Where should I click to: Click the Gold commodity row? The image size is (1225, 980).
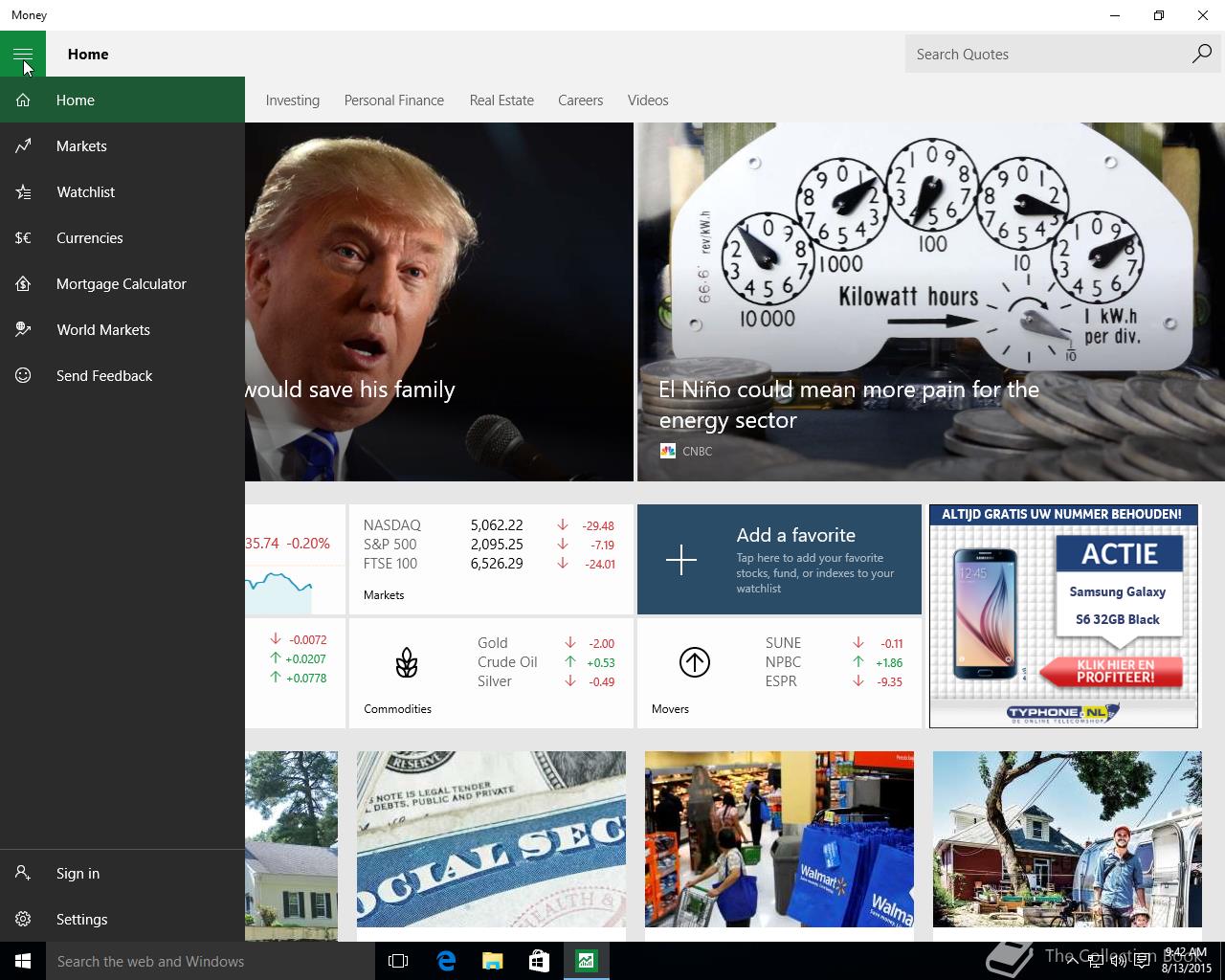tap(546, 643)
